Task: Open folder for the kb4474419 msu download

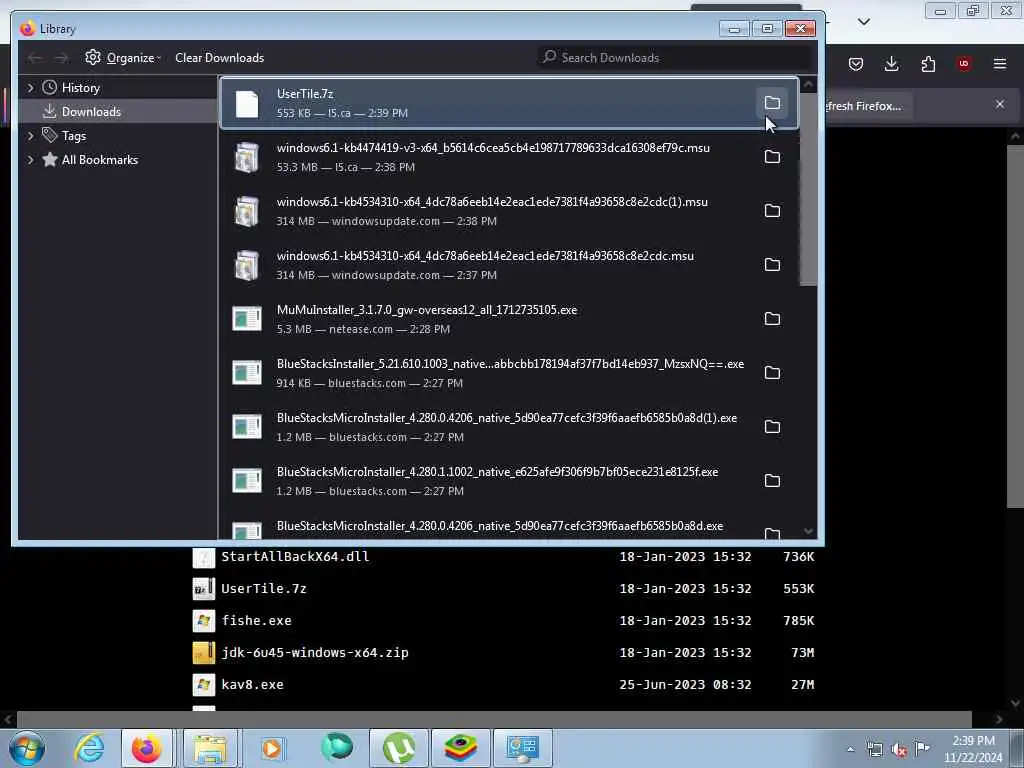Action: (772, 157)
